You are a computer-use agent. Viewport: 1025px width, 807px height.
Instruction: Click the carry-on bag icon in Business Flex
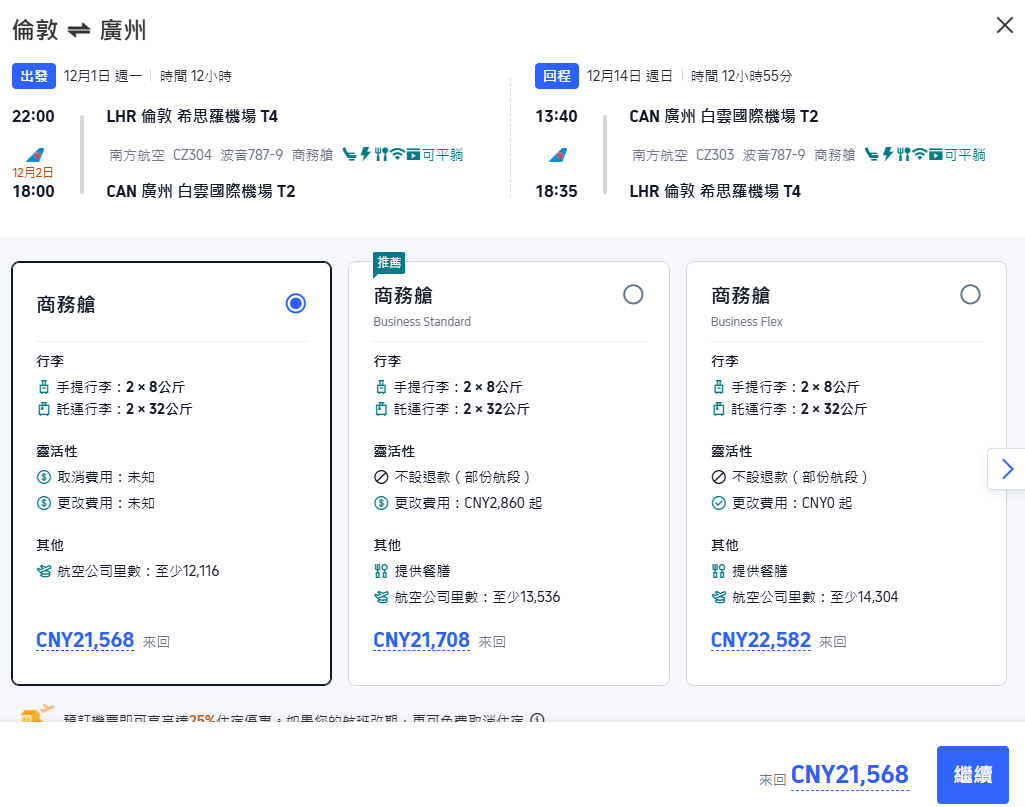pyautogui.click(x=718, y=387)
